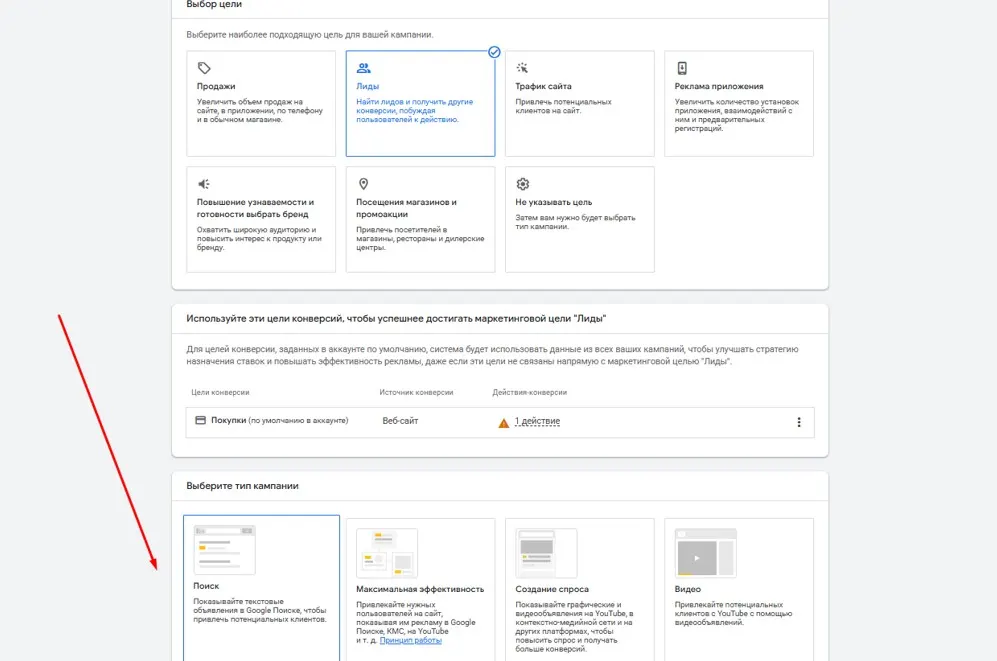Select the Поиск campaign type thumbnail
Image resolution: width=997 pixels, height=661 pixels.
click(224, 550)
